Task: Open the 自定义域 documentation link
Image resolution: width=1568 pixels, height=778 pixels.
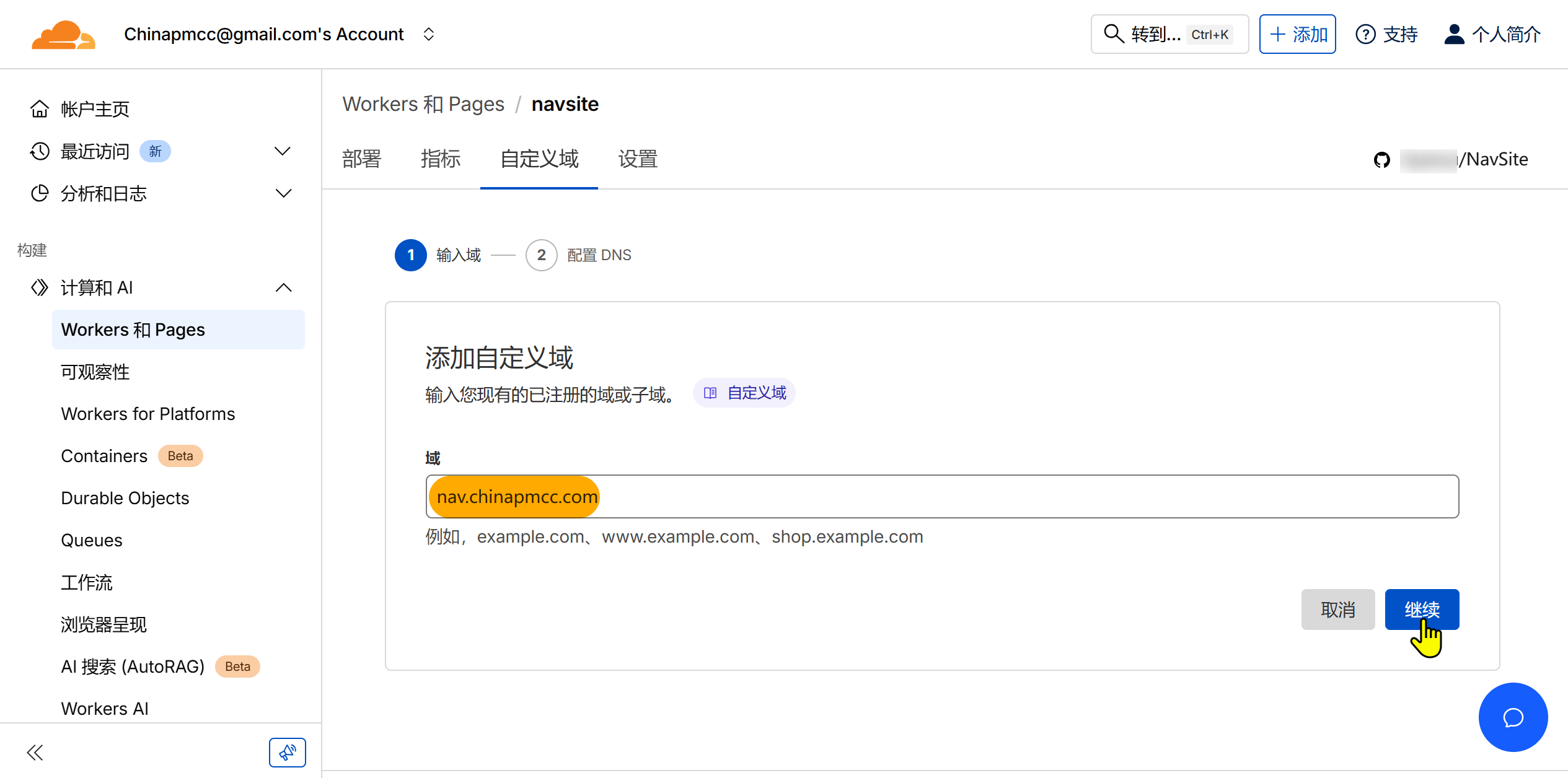Action: 744,393
